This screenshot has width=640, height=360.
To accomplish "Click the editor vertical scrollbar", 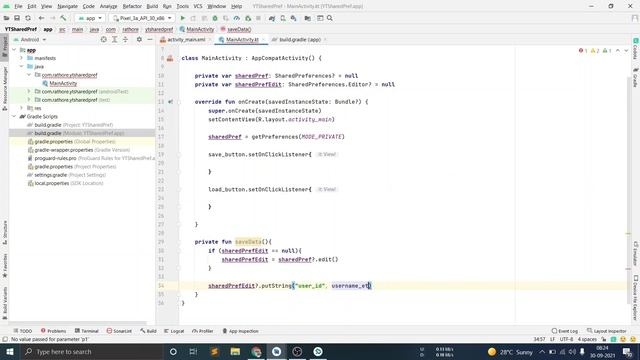I will (629, 189).
